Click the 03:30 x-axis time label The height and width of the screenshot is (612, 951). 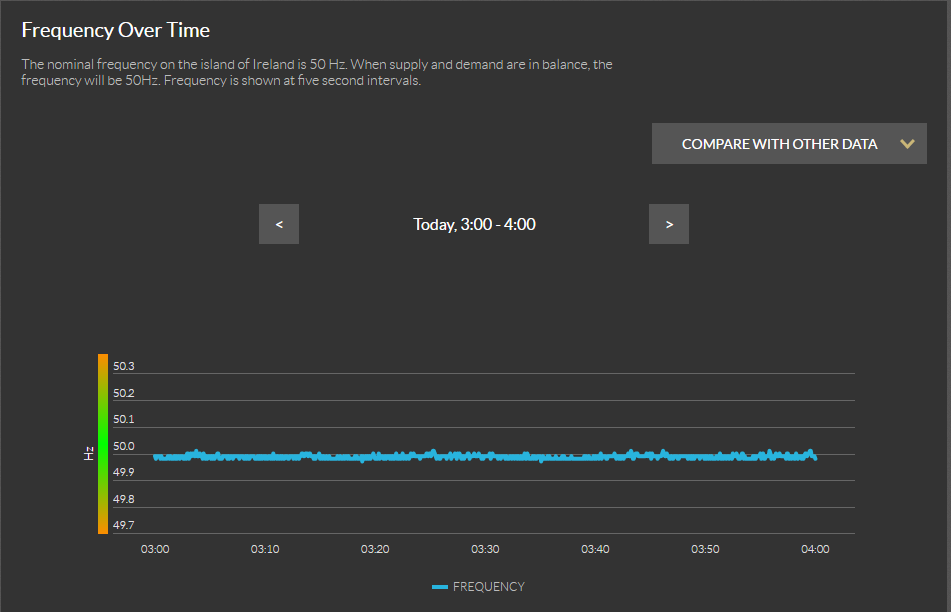[x=485, y=549]
